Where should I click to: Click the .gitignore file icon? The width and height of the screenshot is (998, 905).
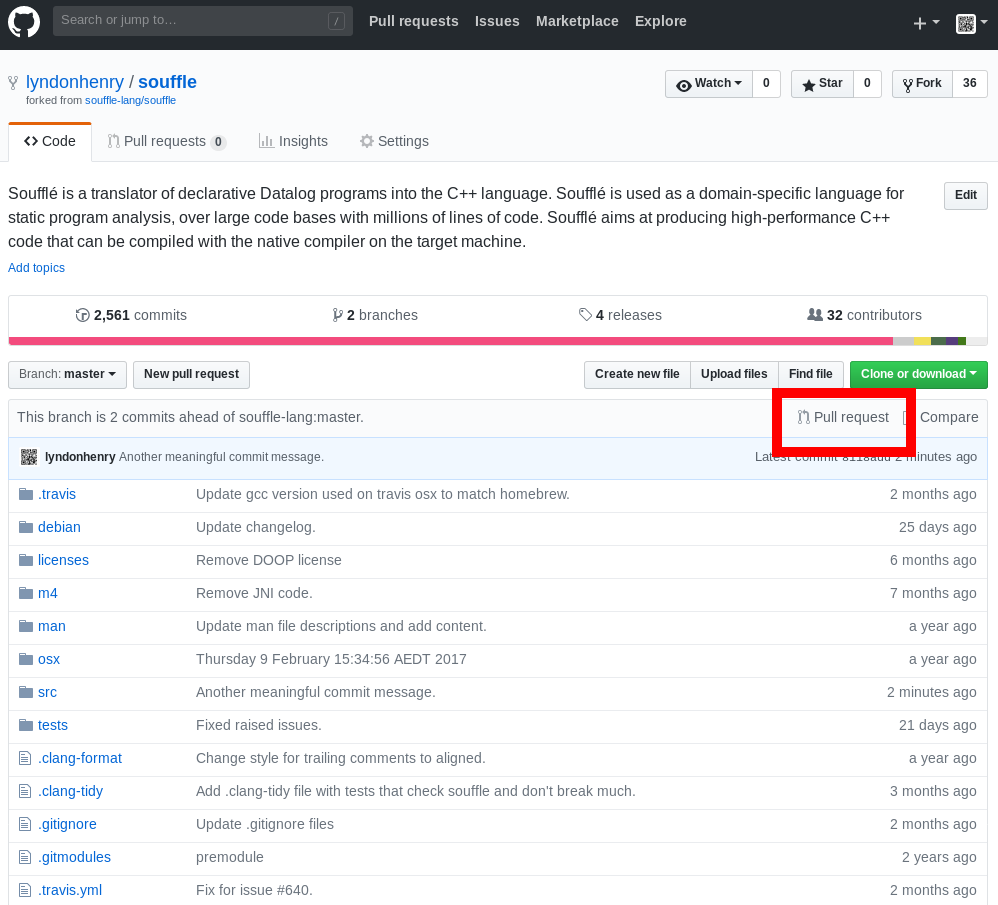point(25,825)
